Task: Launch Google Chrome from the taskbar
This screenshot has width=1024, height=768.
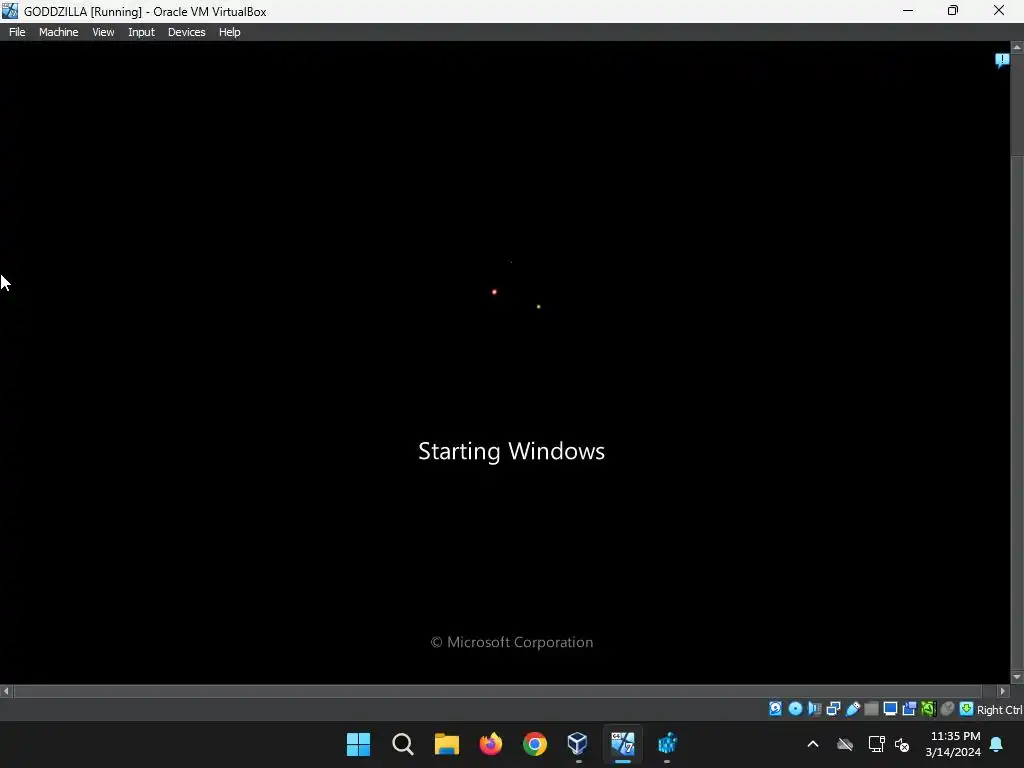Action: pos(535,744)
